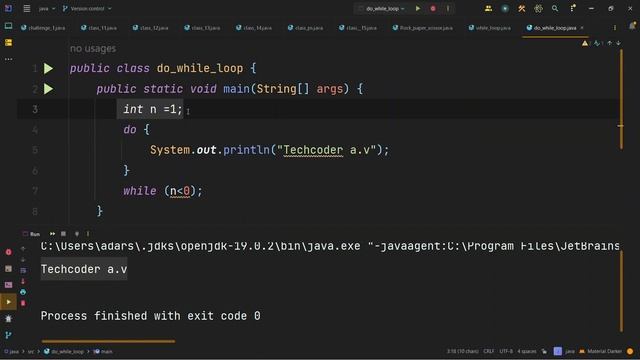Click 'do_while_loop' breadcrumb

point(64,351)
